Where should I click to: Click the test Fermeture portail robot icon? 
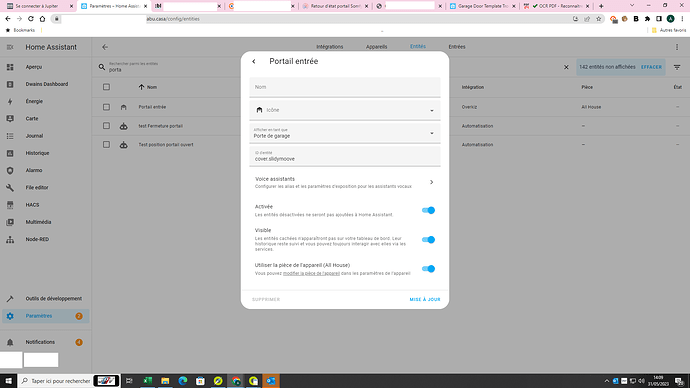pos(124,126)
